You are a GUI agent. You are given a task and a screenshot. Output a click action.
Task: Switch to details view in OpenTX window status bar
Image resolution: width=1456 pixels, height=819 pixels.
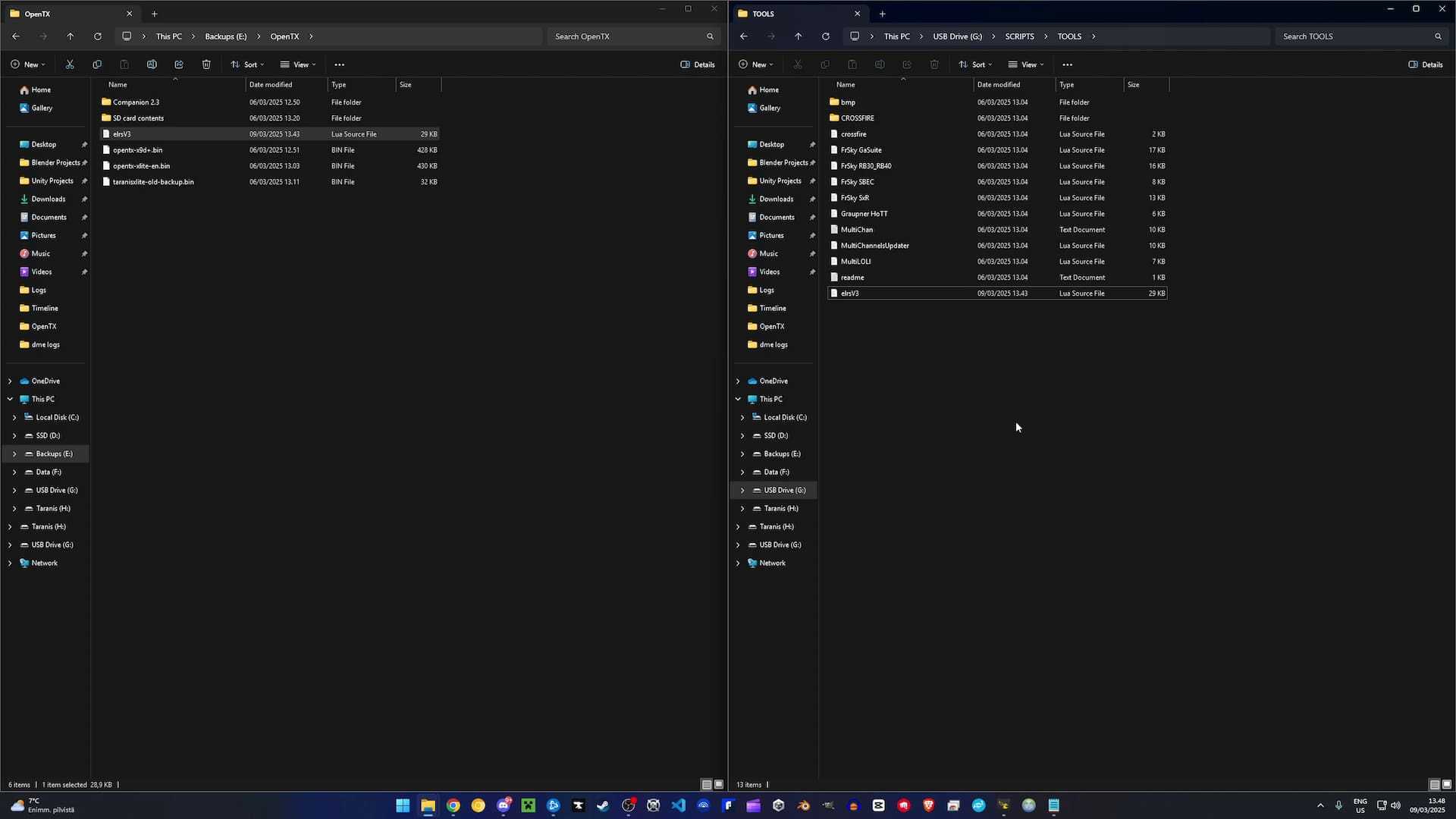[707, 785]
